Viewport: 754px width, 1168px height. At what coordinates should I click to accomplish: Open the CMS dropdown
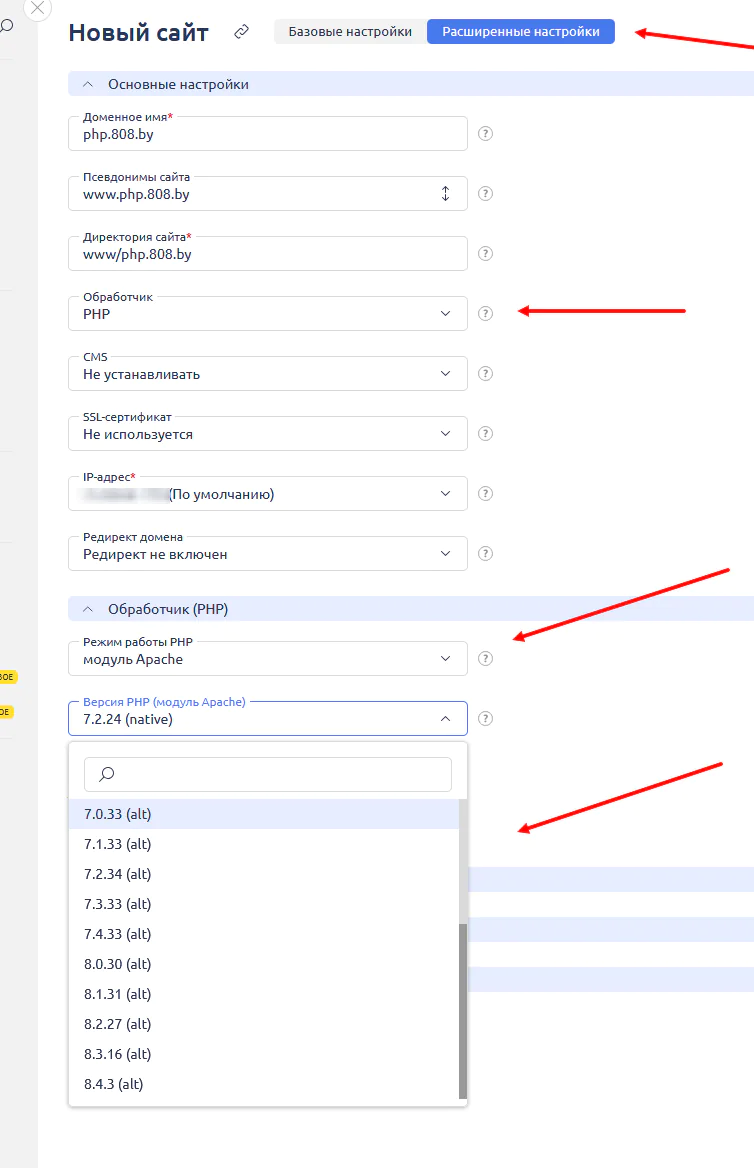(x=267, y=373)
